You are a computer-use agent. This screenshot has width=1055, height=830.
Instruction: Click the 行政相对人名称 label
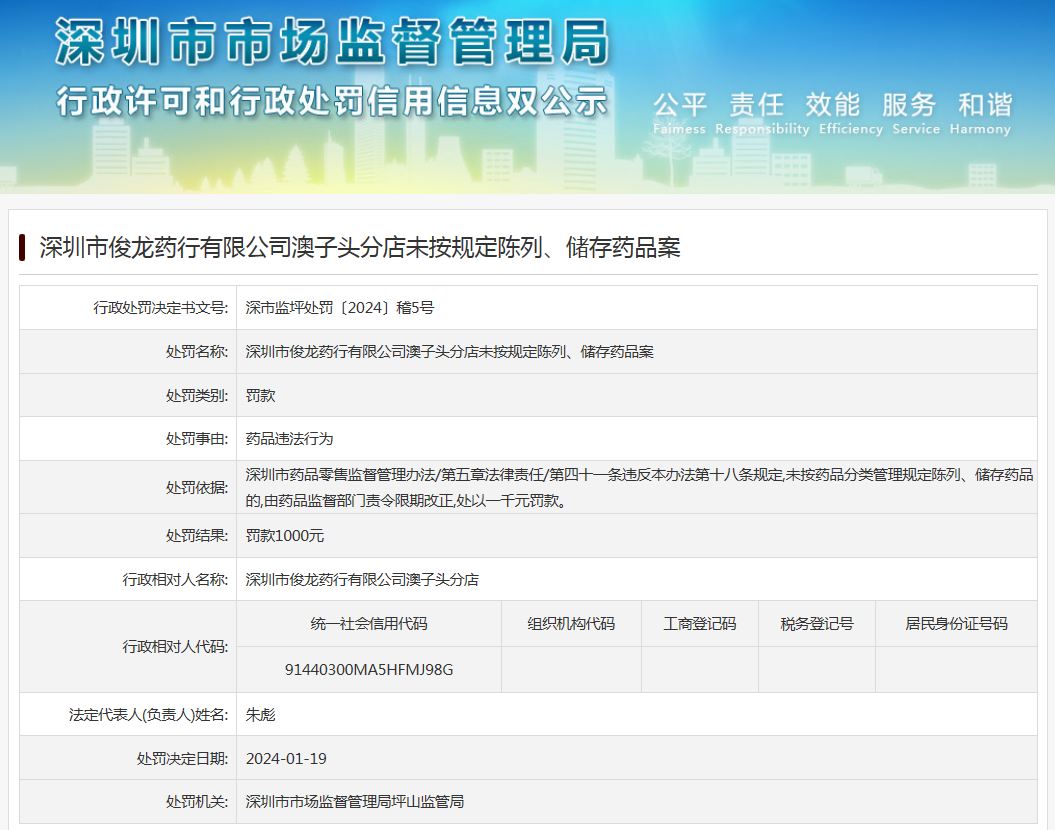(176, 580)
